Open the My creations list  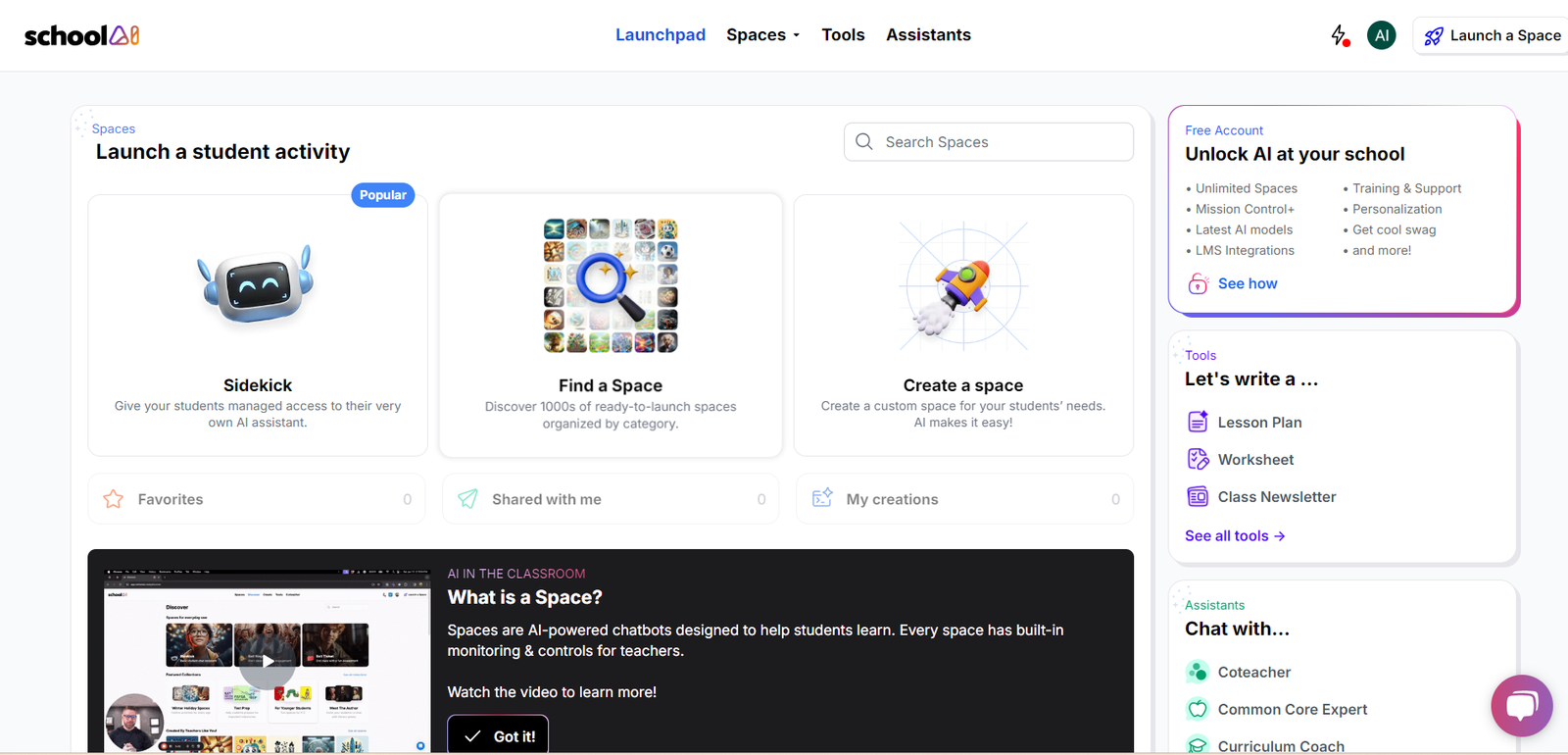coord(964,499)
